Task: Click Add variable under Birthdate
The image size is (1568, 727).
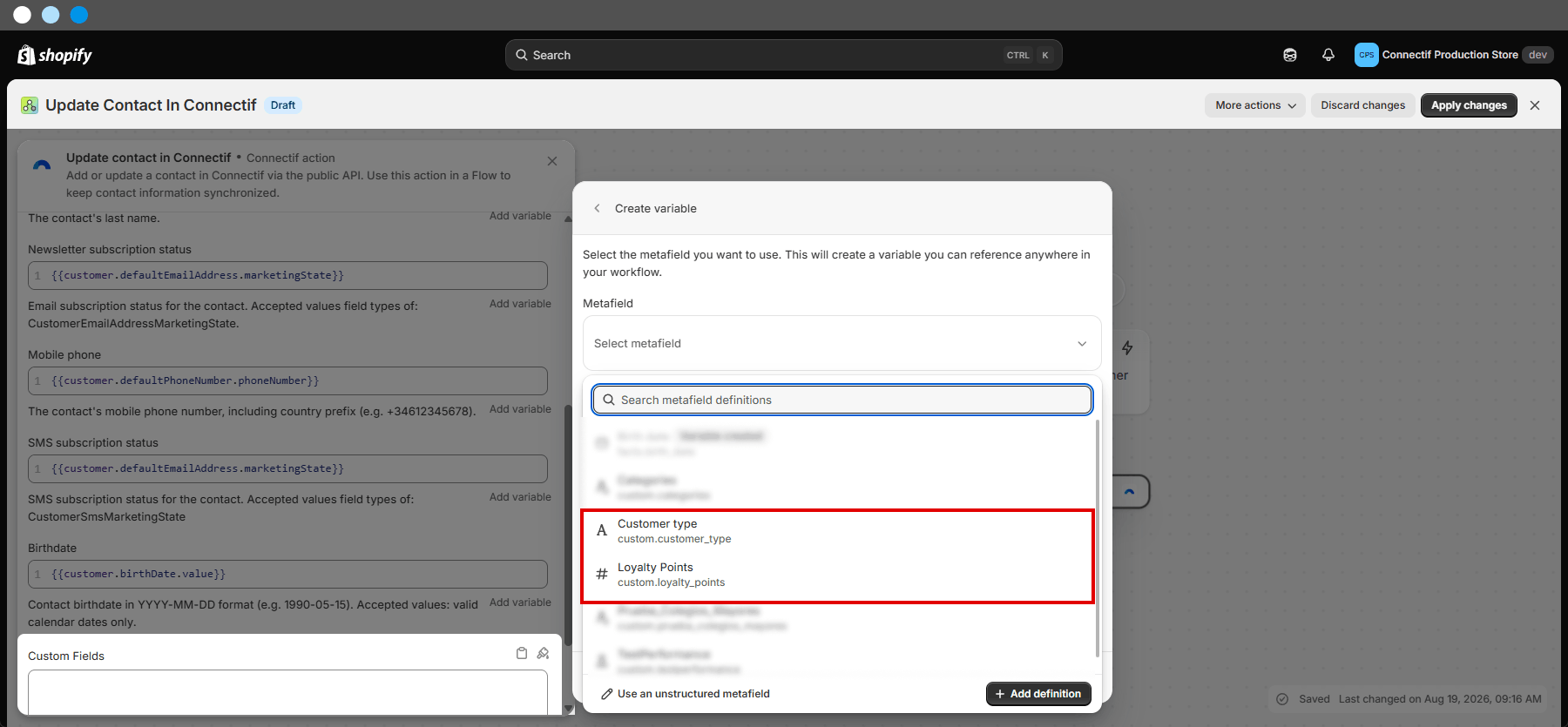Action: coord(520,602)
